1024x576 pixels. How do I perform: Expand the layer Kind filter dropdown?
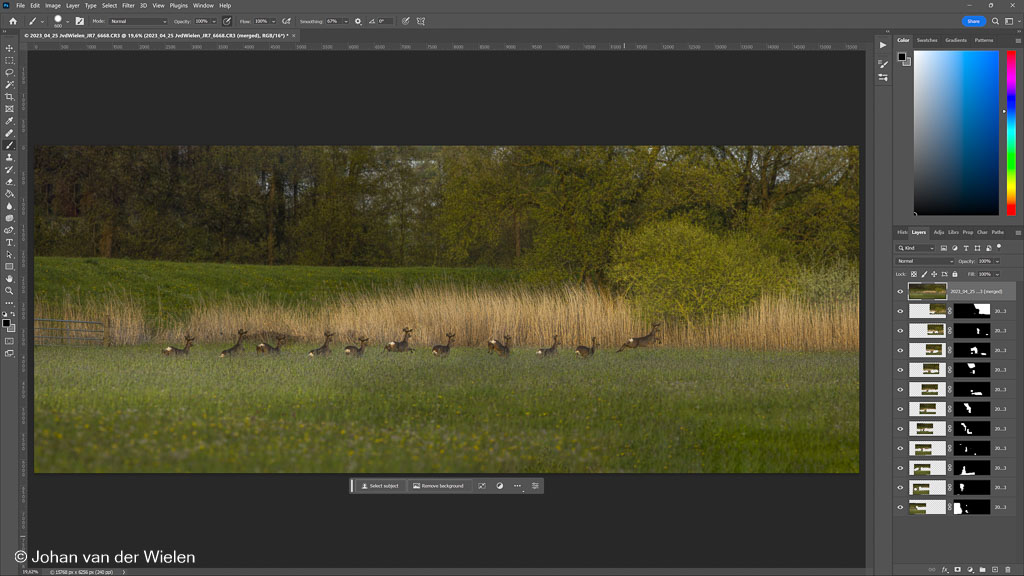[x=915, y=248]
